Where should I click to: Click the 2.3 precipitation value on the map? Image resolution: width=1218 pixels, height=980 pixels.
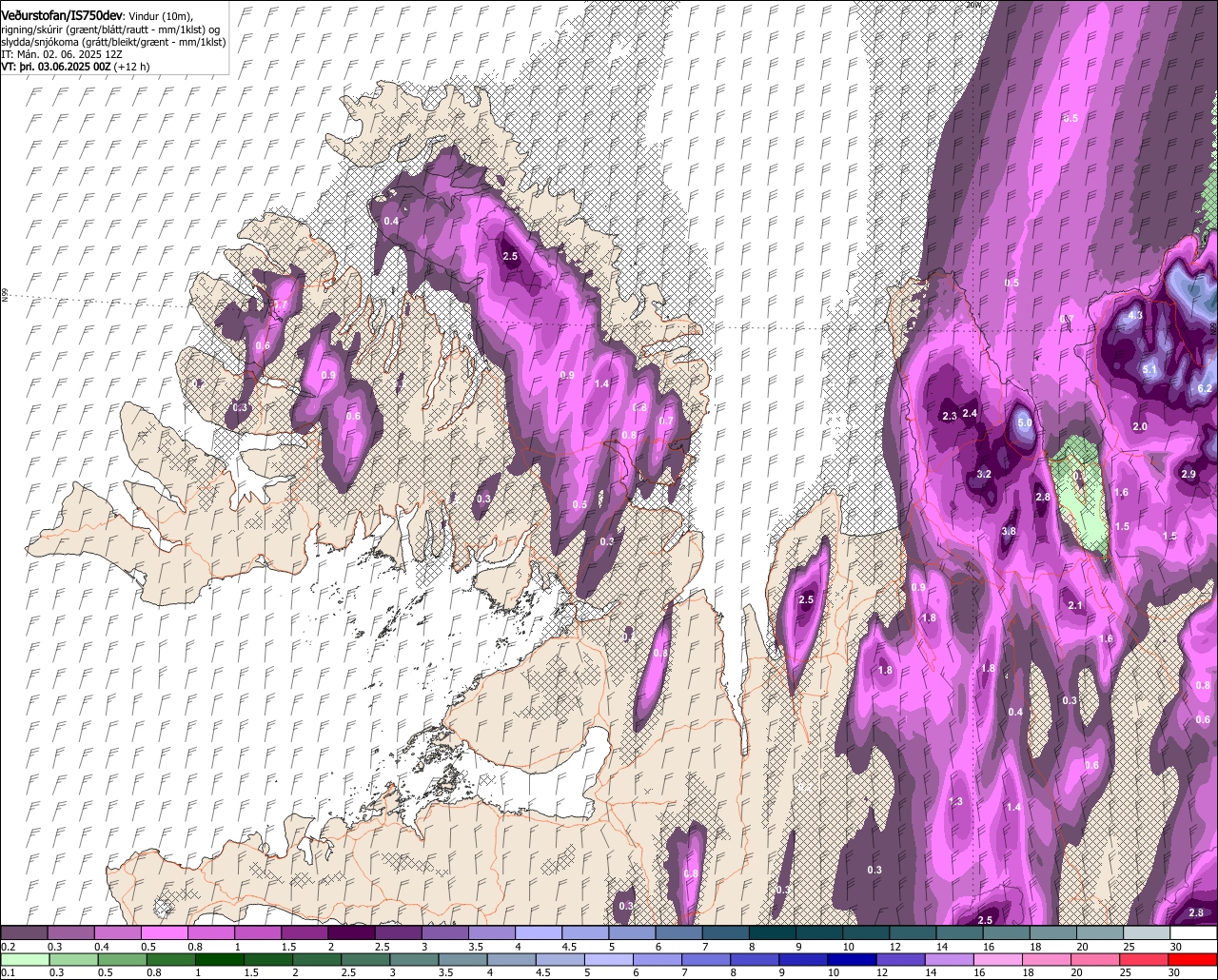[x=949, y=416]
